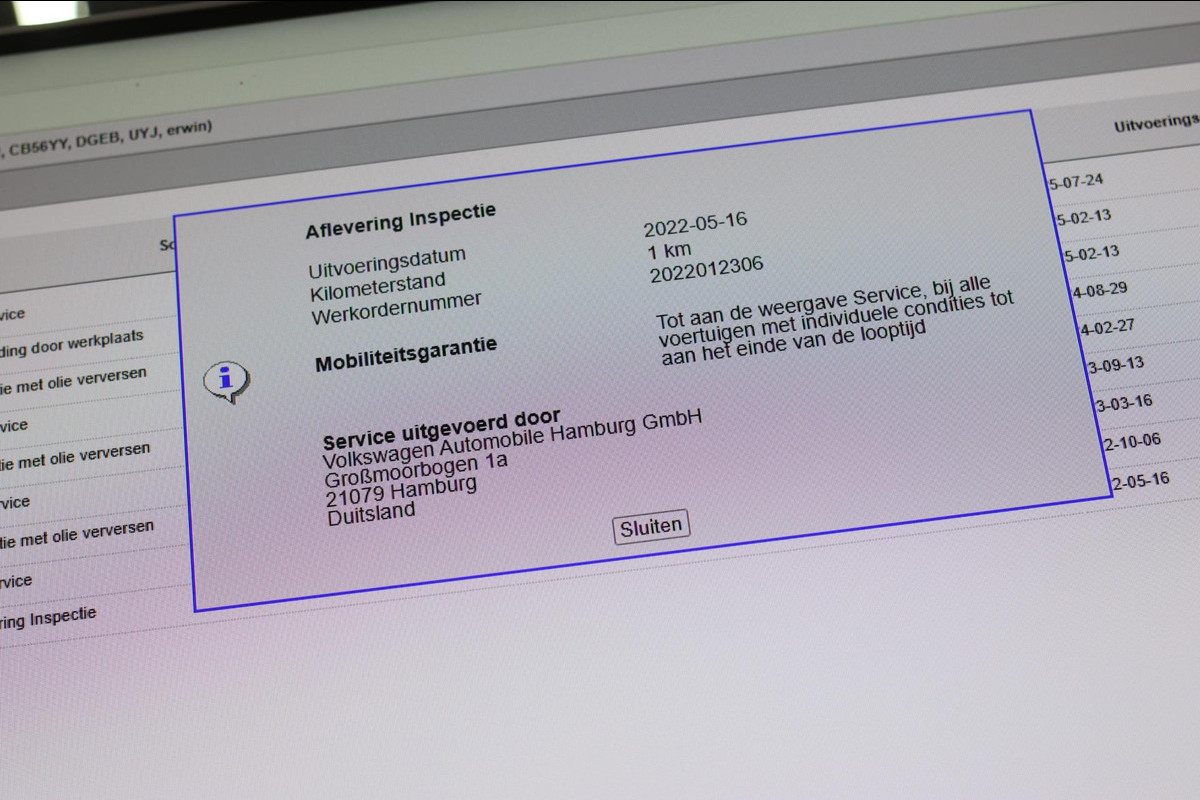Click the Uitvoerings column header
Screen dimensions: 1200x800
(x=1156, y=123)
